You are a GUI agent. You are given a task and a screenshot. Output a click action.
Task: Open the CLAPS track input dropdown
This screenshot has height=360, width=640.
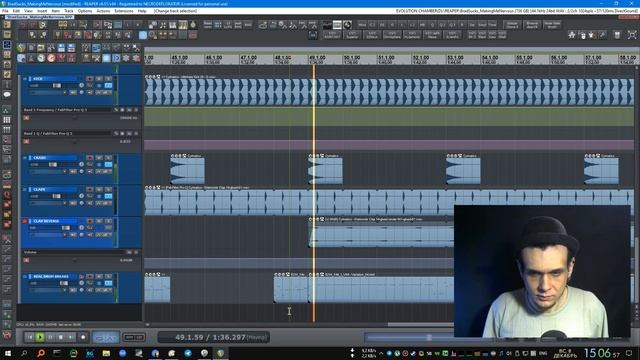coord(49,203)
